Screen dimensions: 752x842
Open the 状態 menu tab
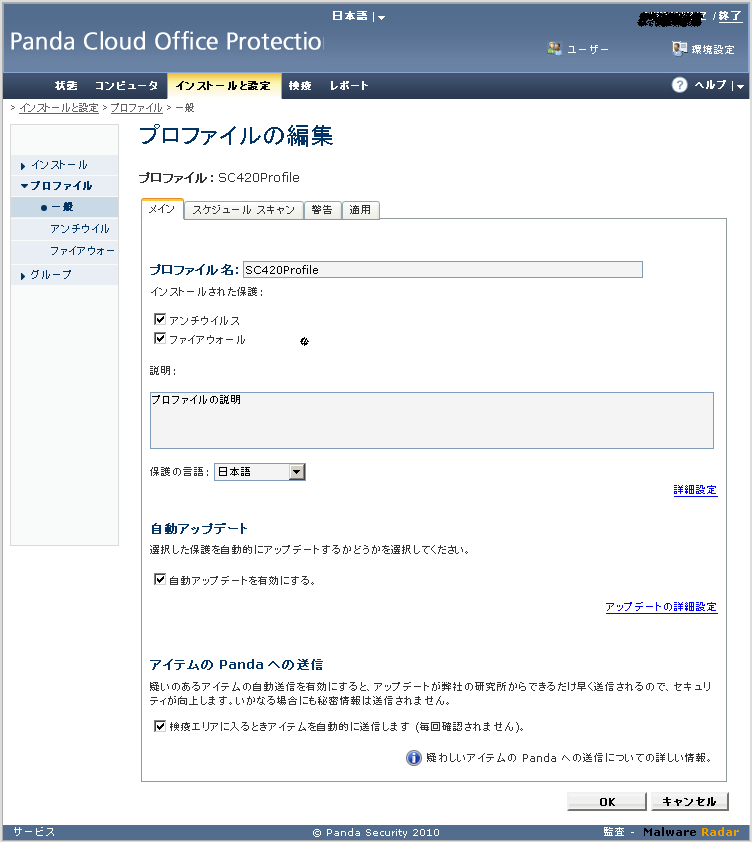coord(66,85)
